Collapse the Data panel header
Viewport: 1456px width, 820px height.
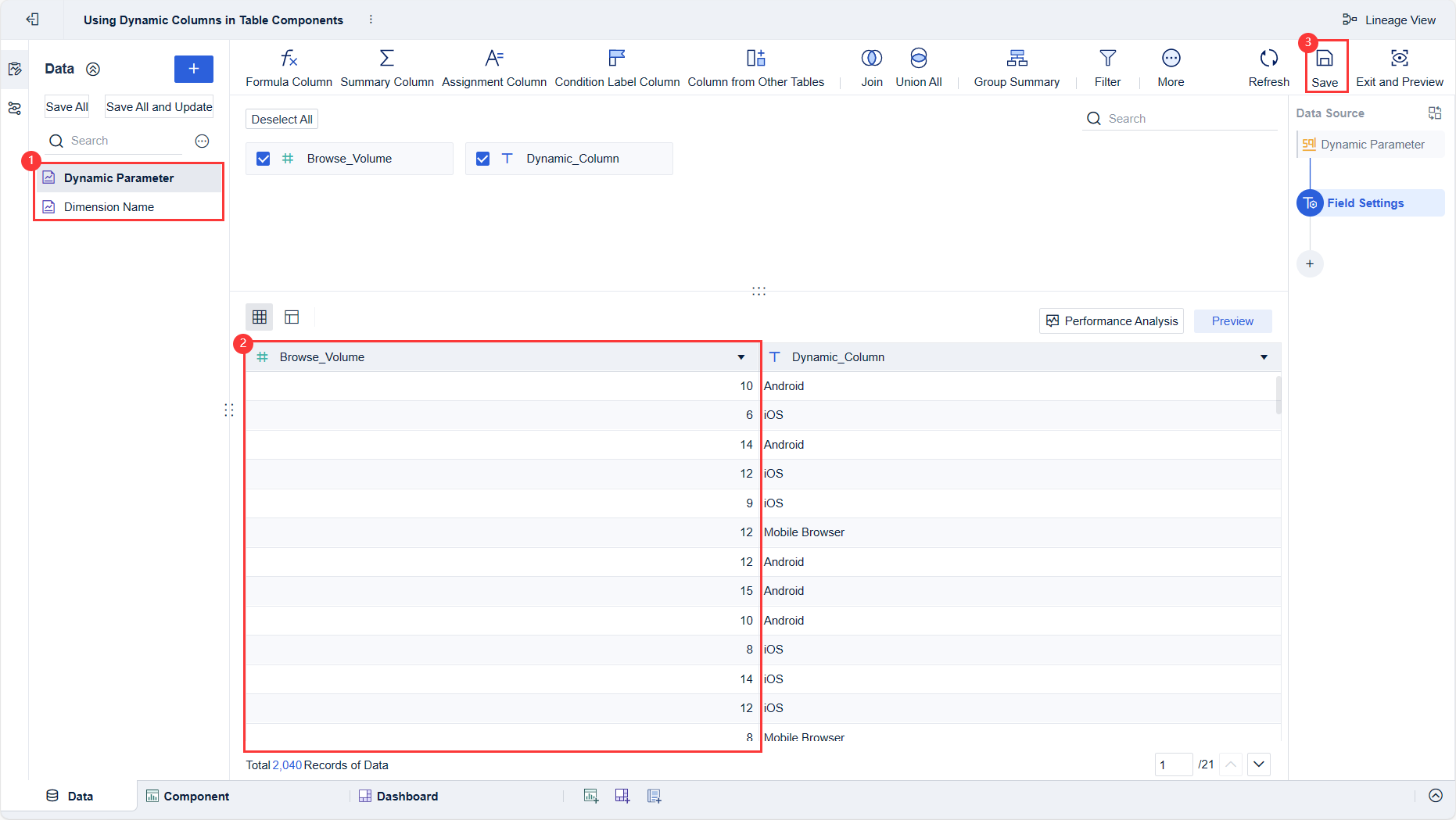coord(93,69)
